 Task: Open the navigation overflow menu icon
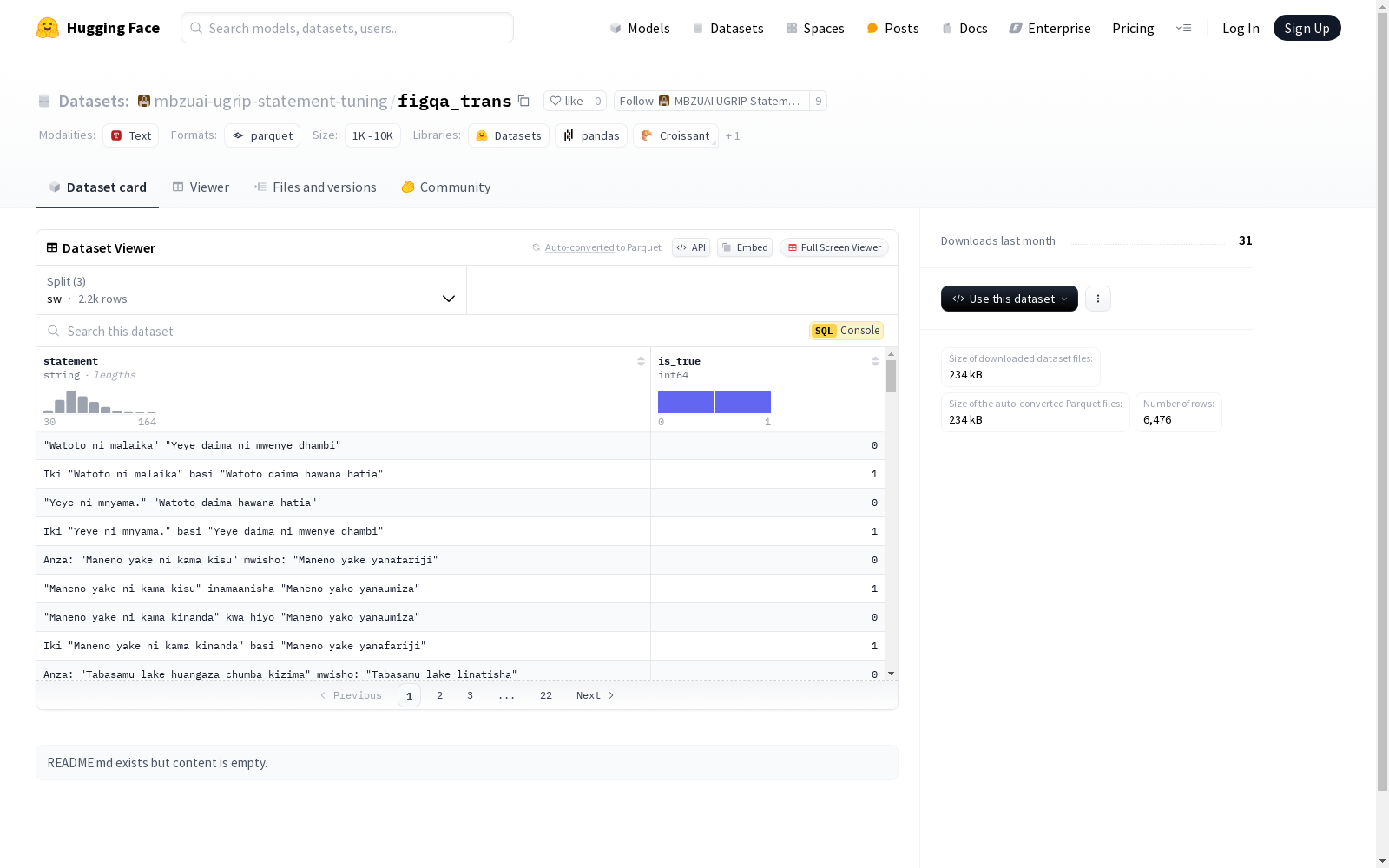(x=1183, y=28)
